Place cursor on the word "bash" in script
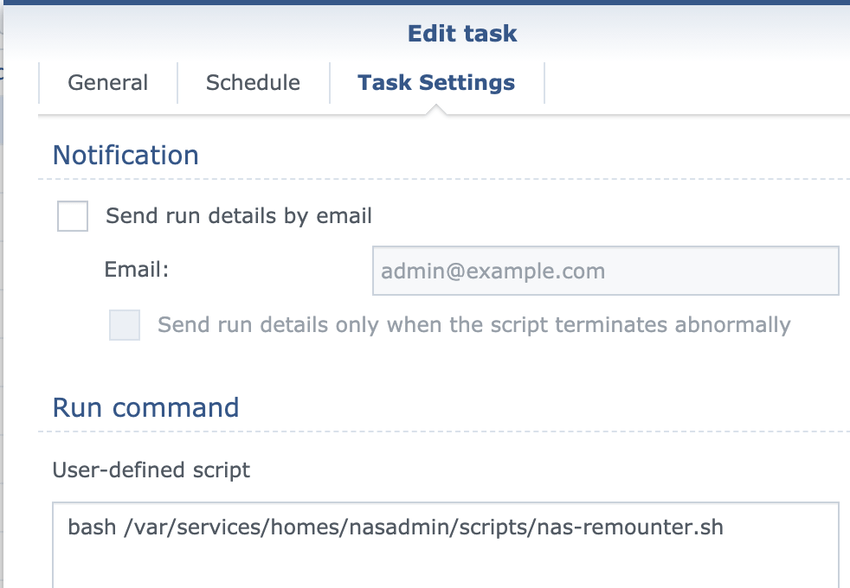The image size is (850, 588). tap(88, 526)
